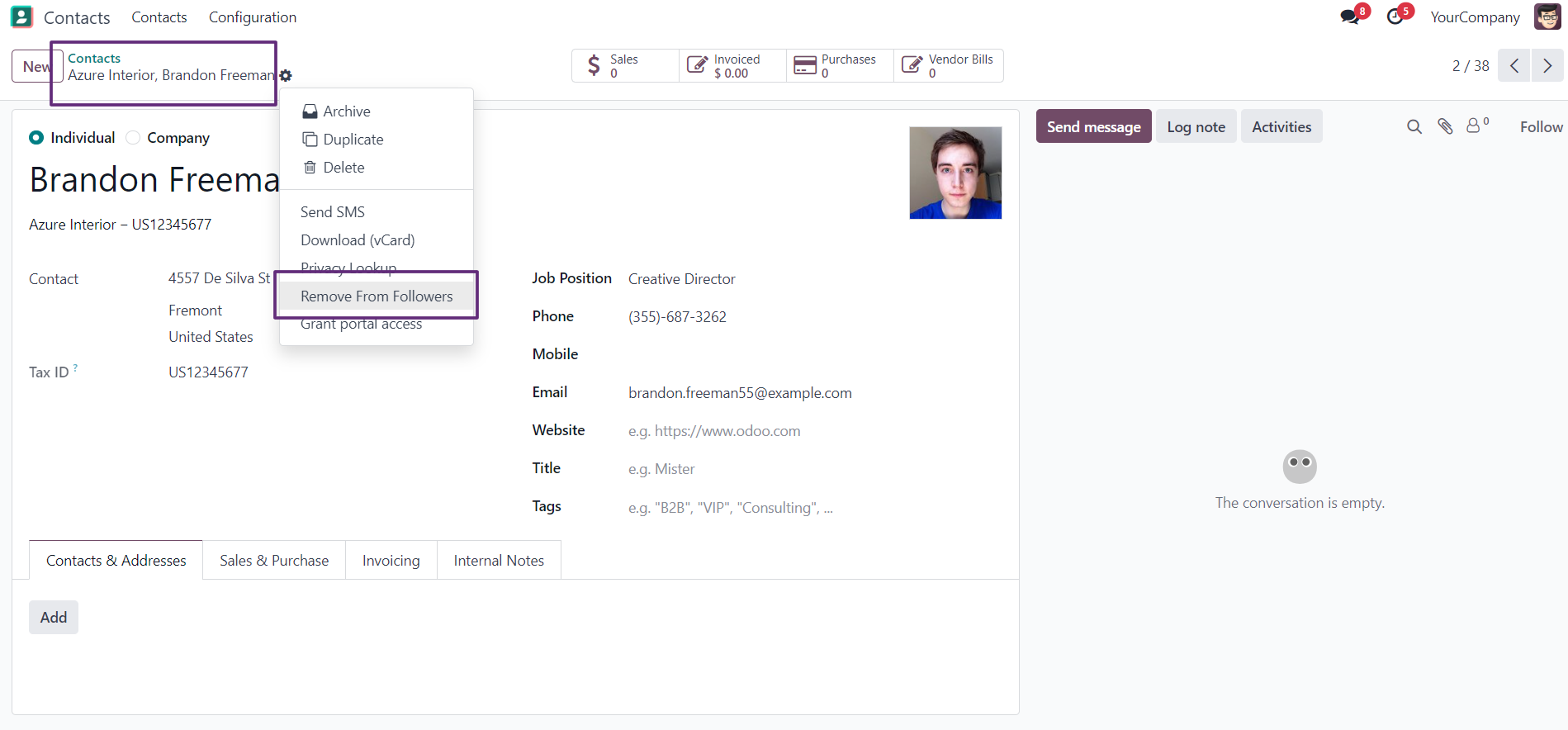Open the conversations messages icon
Image resolution: width=1568 pixels, height=730 pixels.
click(1351, 17)
